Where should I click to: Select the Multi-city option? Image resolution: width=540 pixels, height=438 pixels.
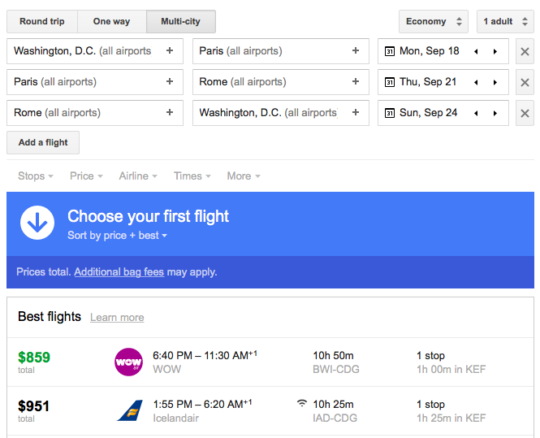pyautogui.click(x=181, y=21)
